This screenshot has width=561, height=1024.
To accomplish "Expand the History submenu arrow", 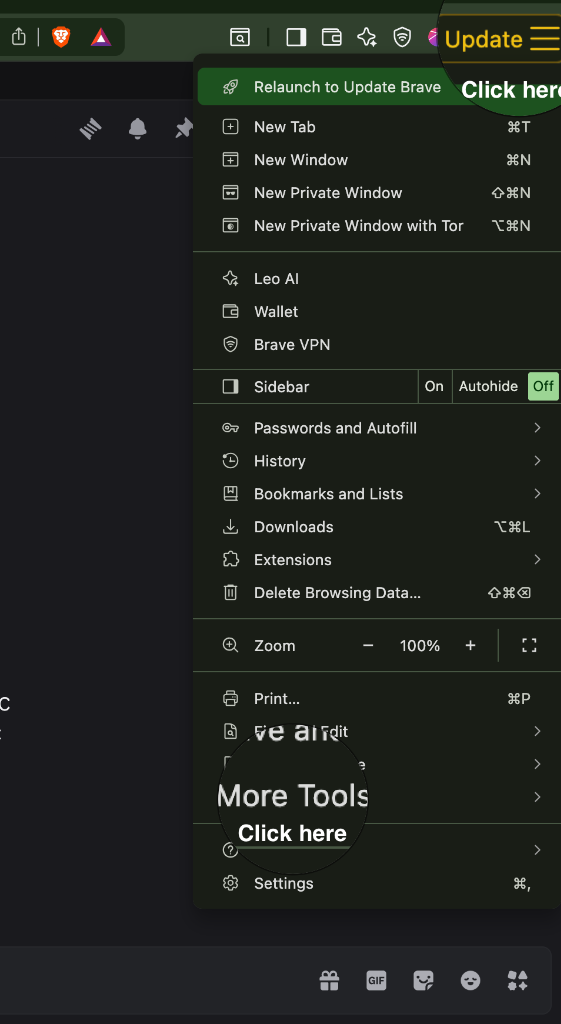I will [537, 461].
